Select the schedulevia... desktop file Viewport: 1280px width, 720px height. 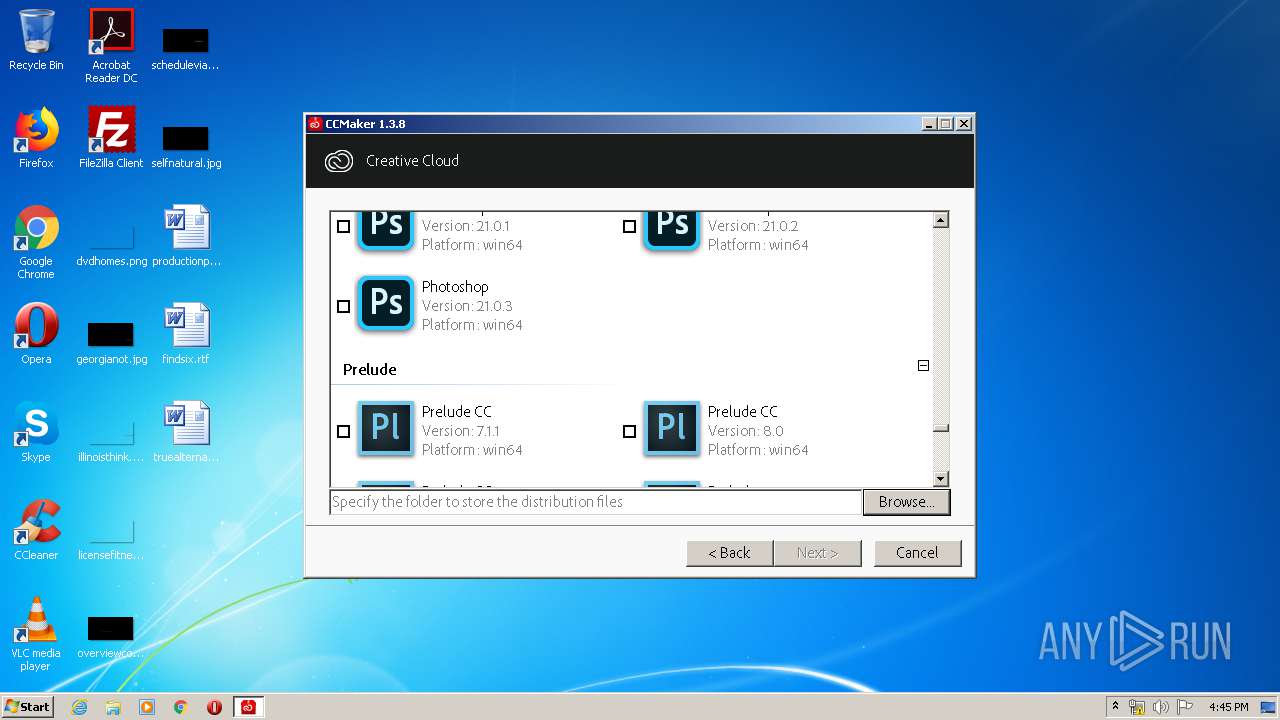[186, 48]
